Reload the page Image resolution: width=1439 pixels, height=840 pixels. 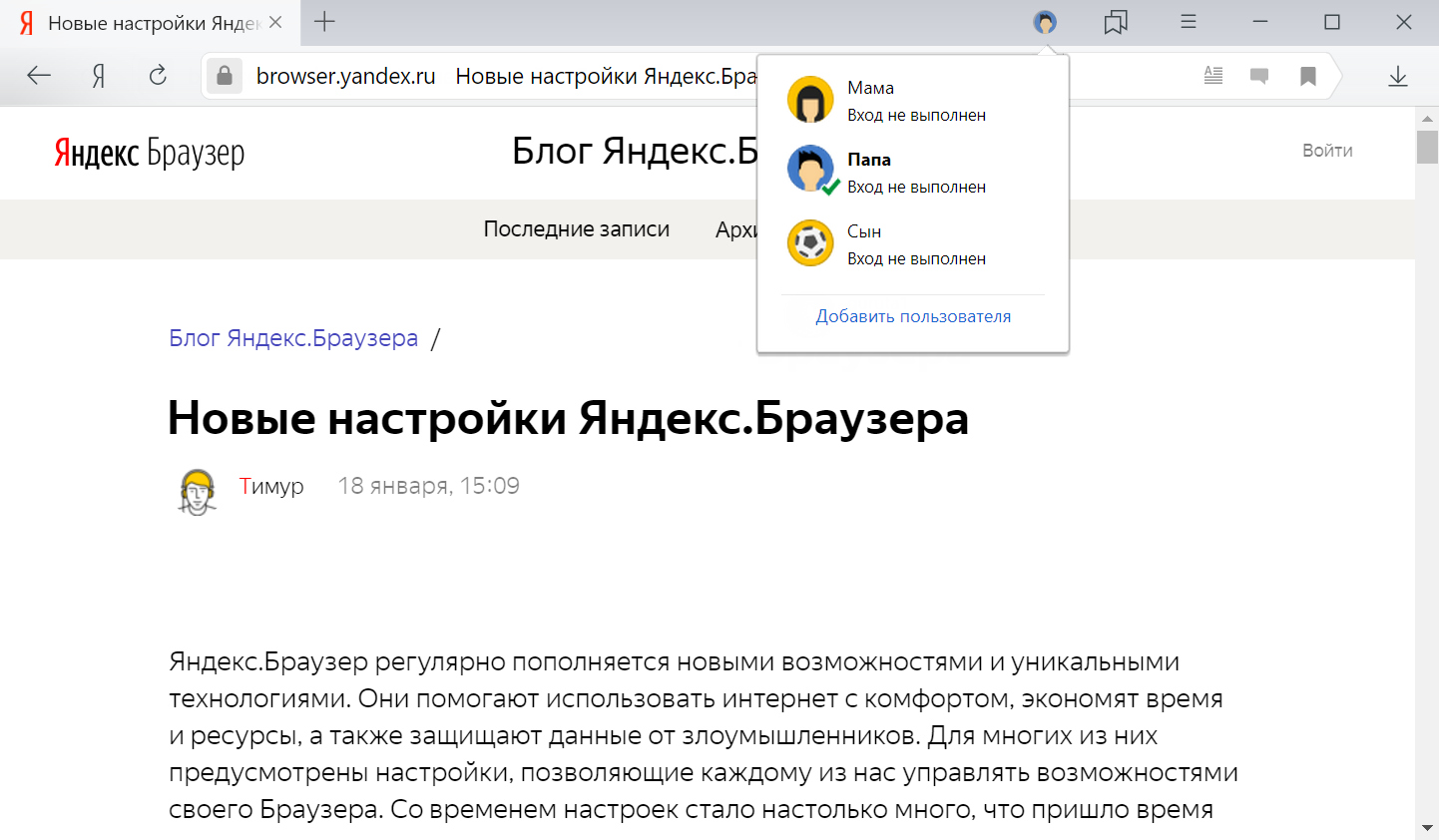click(x=158, y=75)
